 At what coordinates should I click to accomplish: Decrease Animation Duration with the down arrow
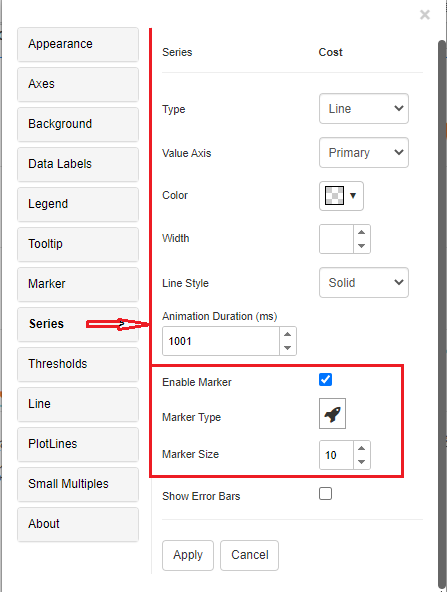[288, 348]
